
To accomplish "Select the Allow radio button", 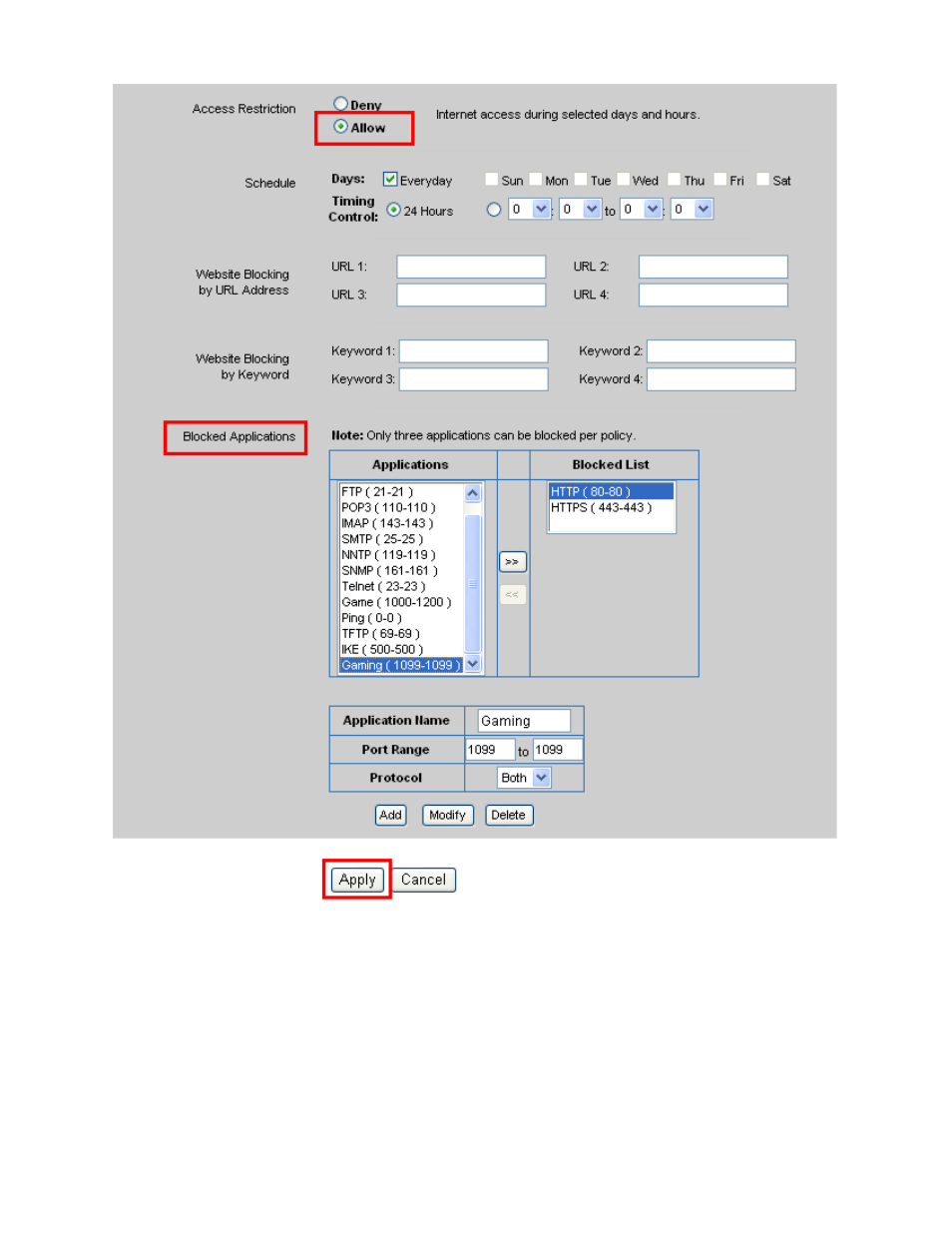I will [340, 127].
